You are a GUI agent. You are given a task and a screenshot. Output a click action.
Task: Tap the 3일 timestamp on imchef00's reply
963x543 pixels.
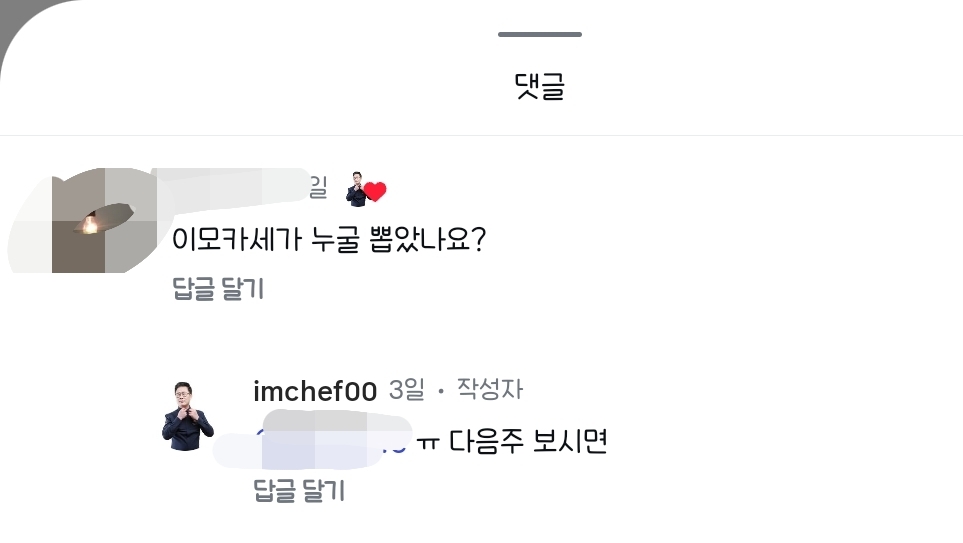pos(407,389)
